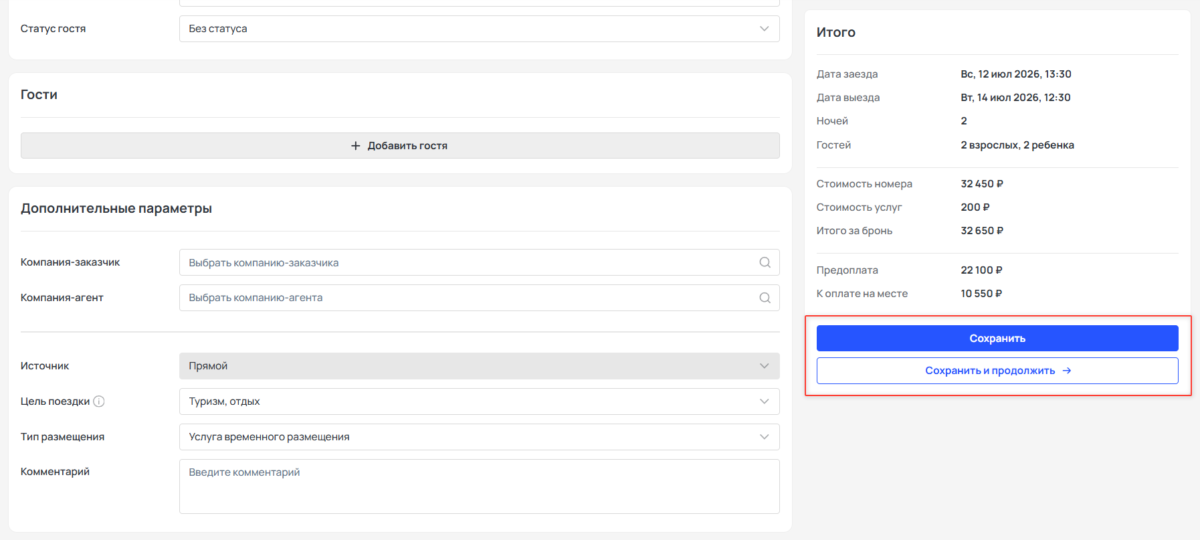Open the Статус гостя dropdown
1200x540 pixels.
coord(479,29)
